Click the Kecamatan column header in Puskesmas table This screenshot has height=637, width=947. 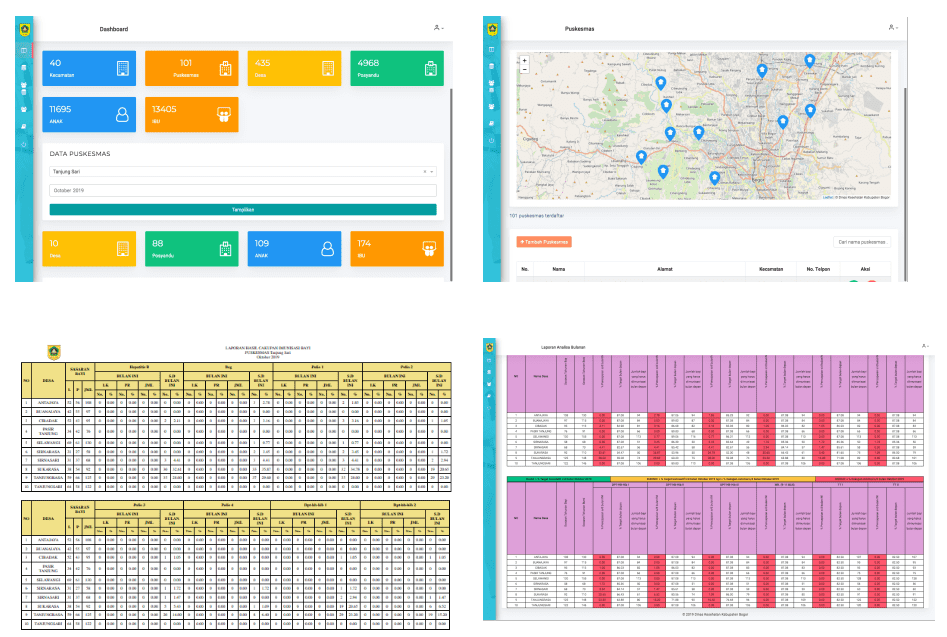point(771,269)
